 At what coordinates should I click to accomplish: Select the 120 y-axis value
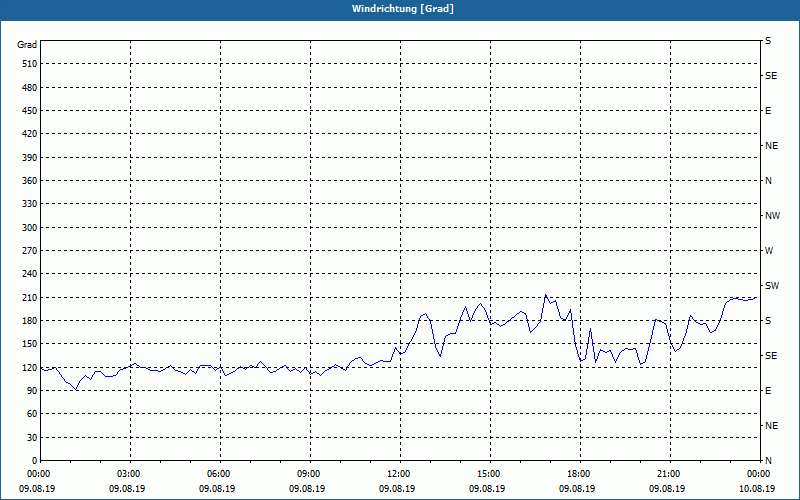(30, 367)
